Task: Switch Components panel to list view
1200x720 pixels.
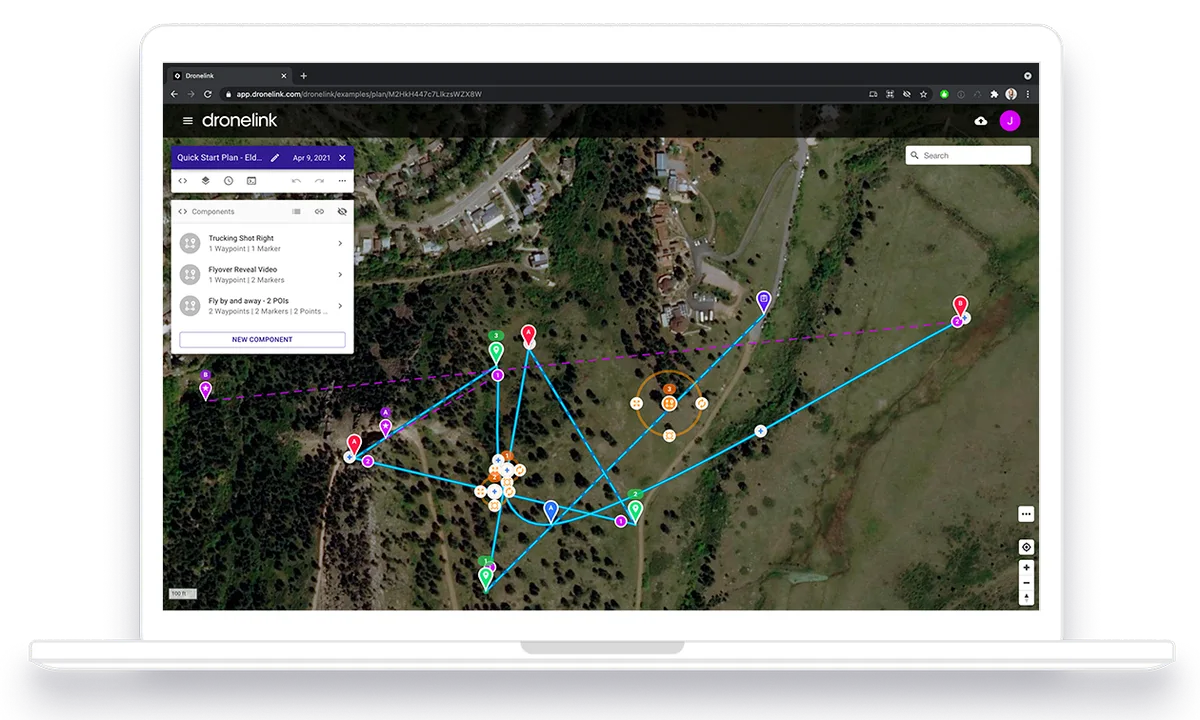Action: click(x=296, y=212)
